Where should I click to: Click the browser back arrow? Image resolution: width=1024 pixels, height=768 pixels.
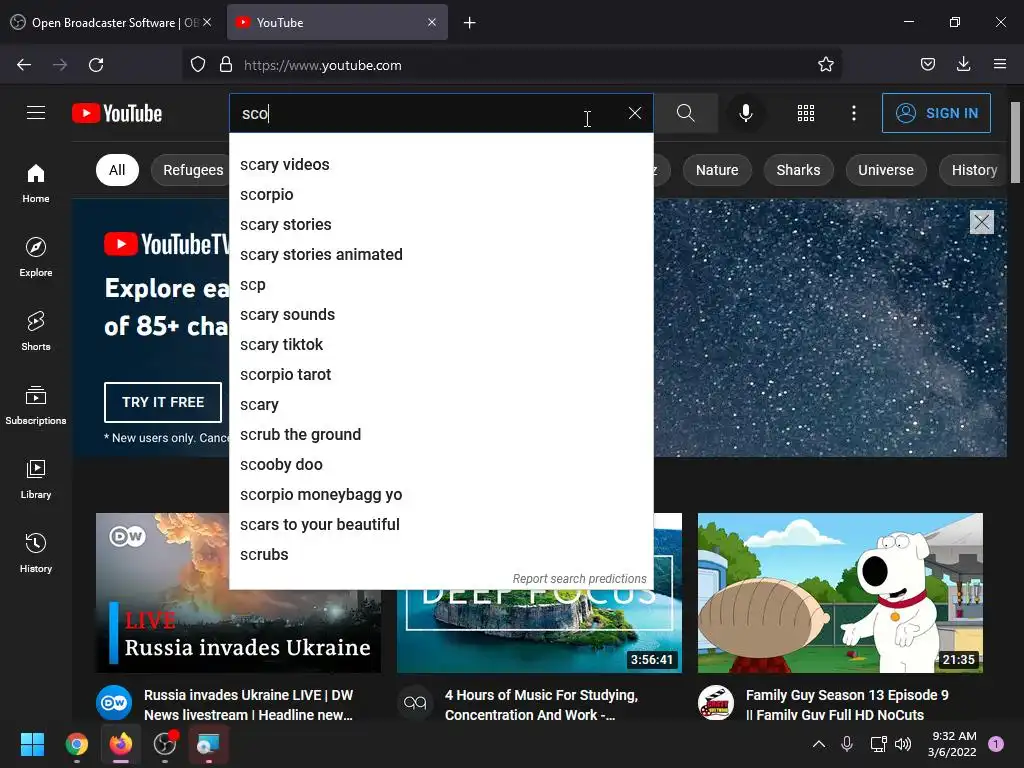pyautogui.click(x=24, y=65)
